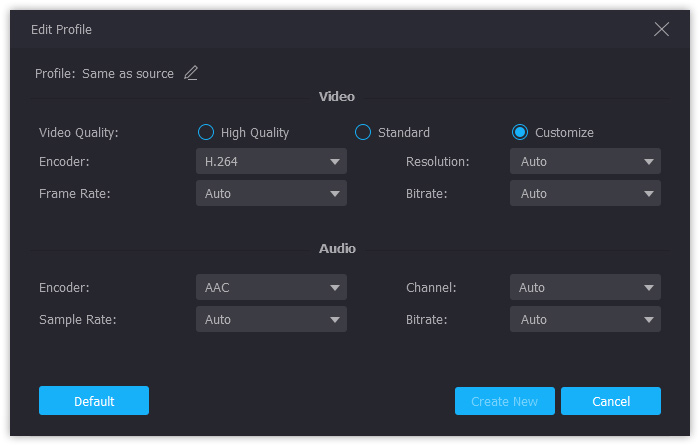Click the 'Same as source' profile name

coord(128,74)
